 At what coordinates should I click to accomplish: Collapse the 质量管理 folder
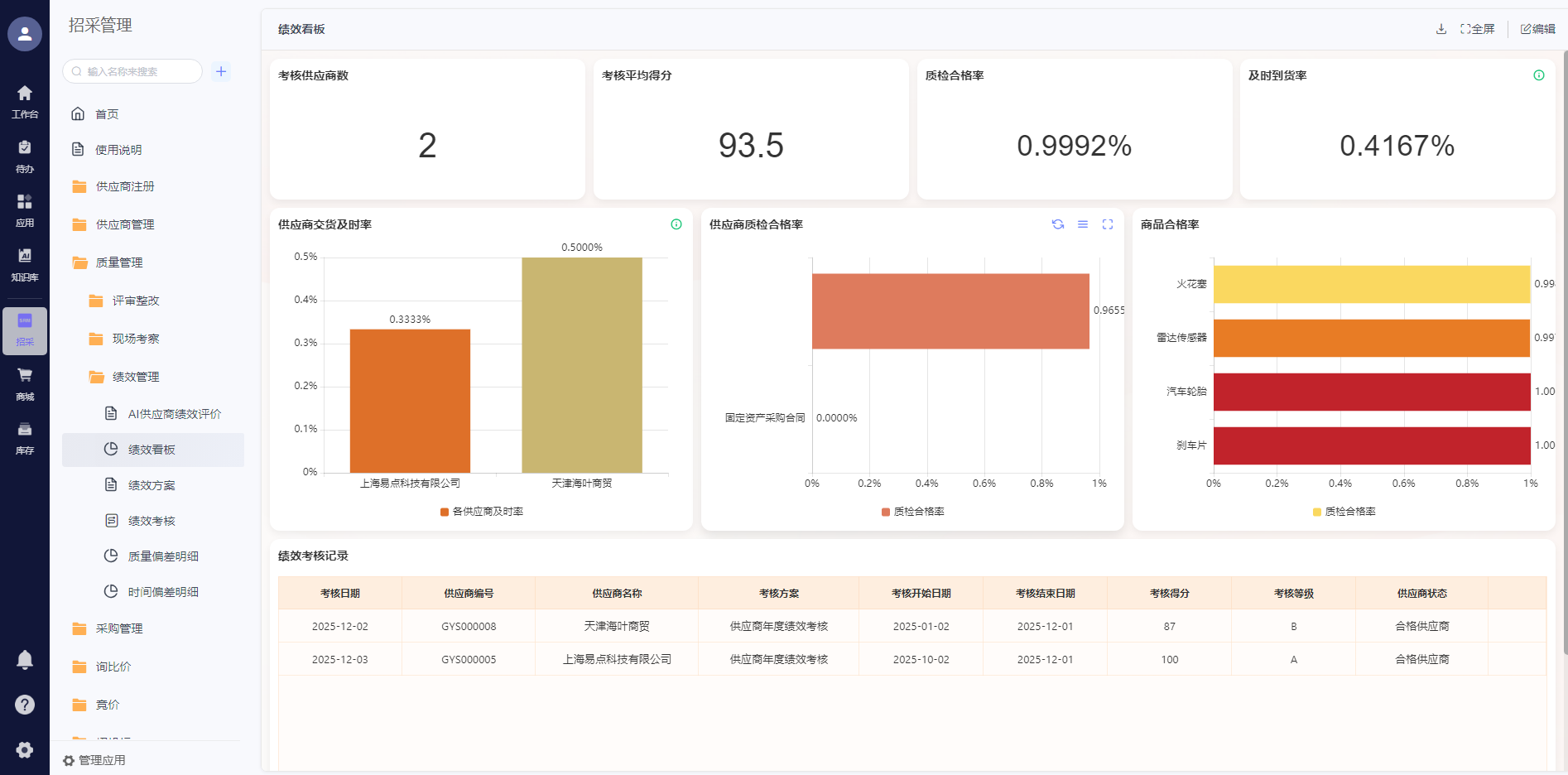118,262
